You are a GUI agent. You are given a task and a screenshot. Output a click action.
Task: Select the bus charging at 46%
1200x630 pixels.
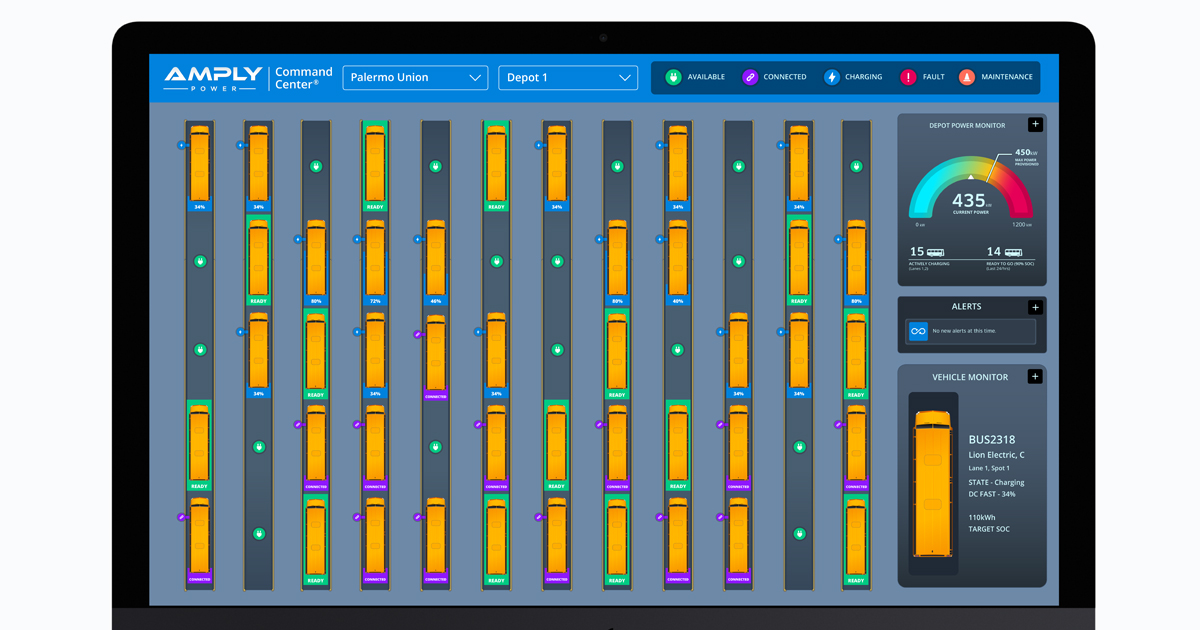click(435, 258)
